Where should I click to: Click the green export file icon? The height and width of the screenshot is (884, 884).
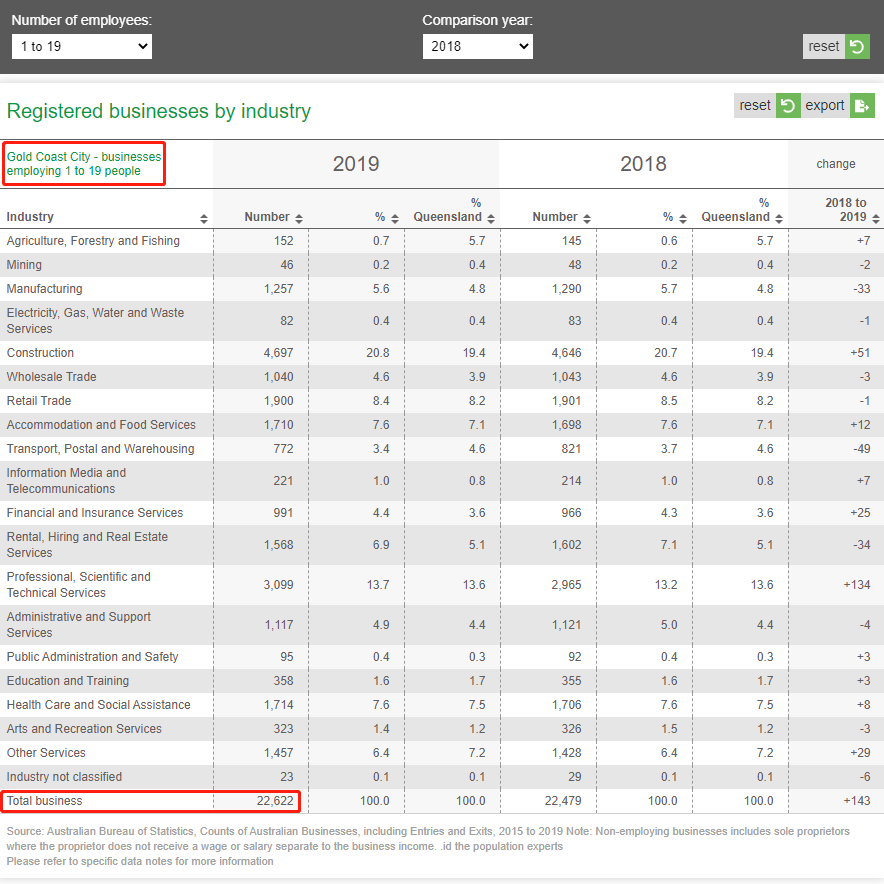862,105
